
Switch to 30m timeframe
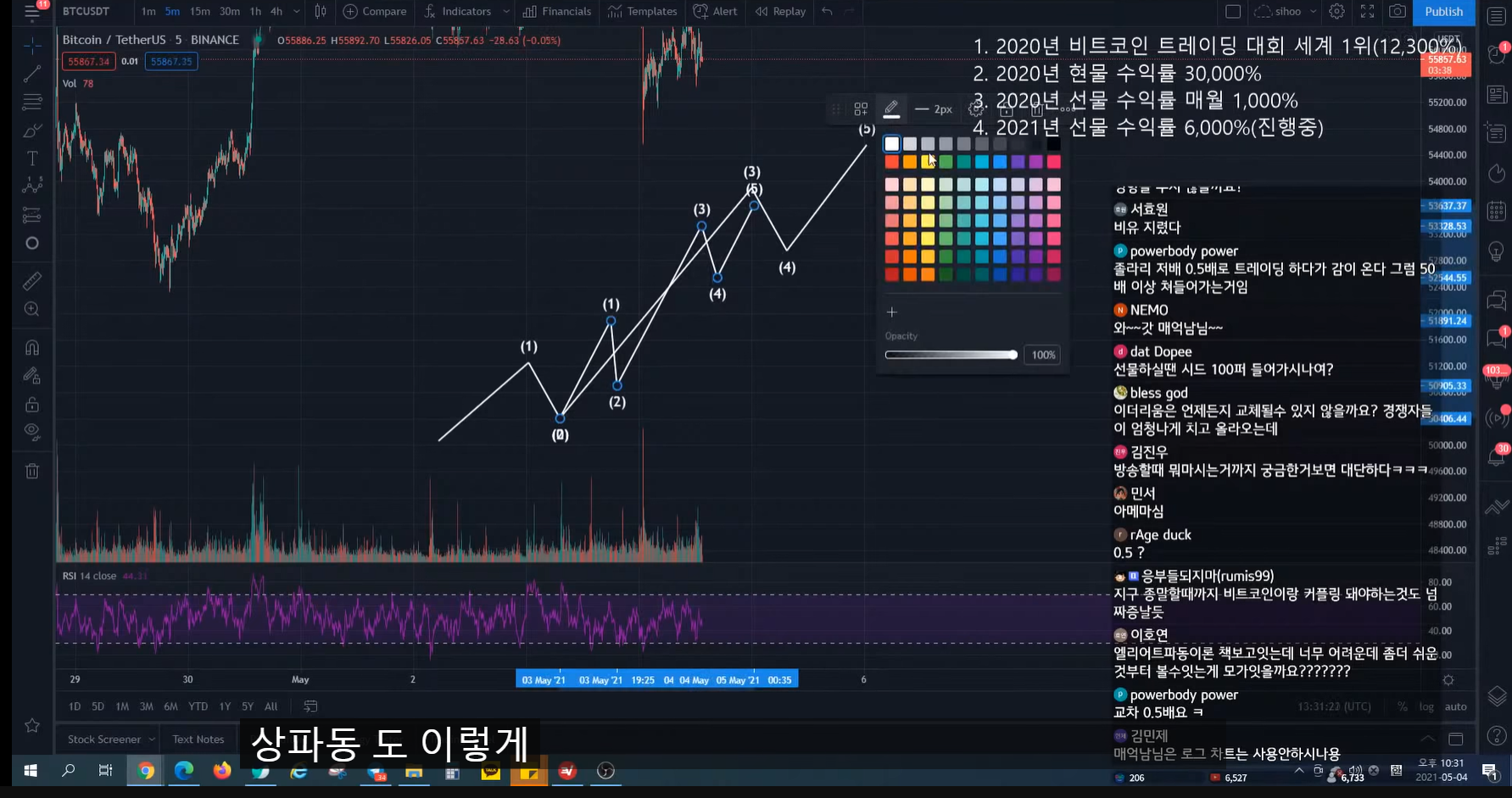pos(230,12)
